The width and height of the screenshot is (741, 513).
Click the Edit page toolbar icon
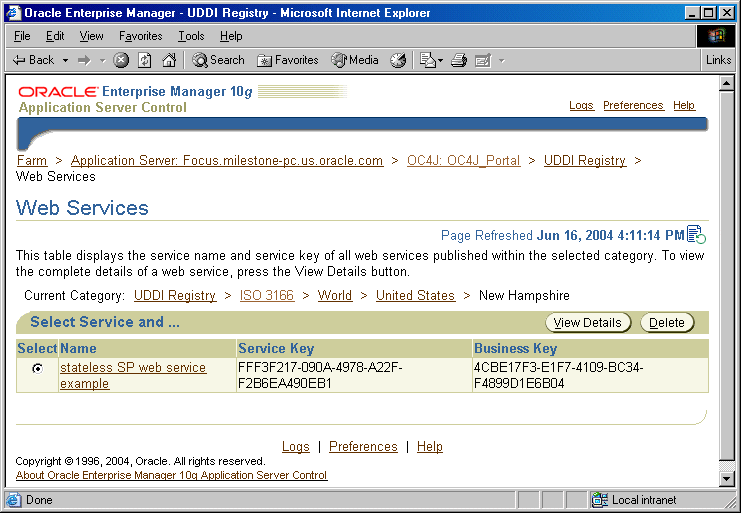[483, 60]
